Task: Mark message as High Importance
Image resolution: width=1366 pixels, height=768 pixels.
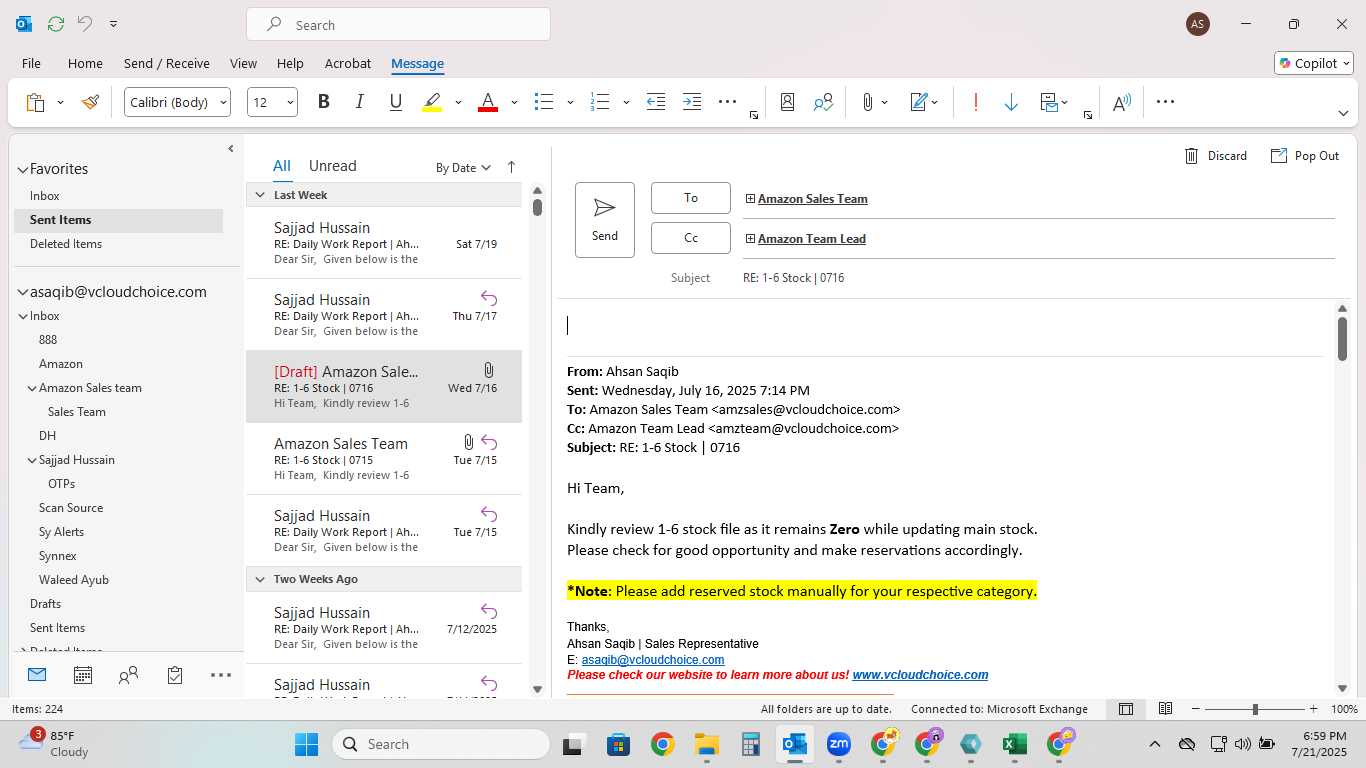Action: click(975, 102)
